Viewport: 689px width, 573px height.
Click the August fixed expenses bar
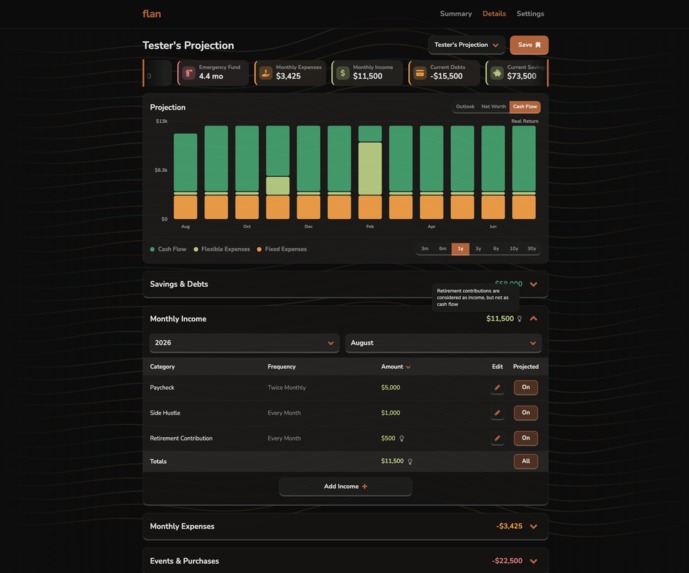185,207
